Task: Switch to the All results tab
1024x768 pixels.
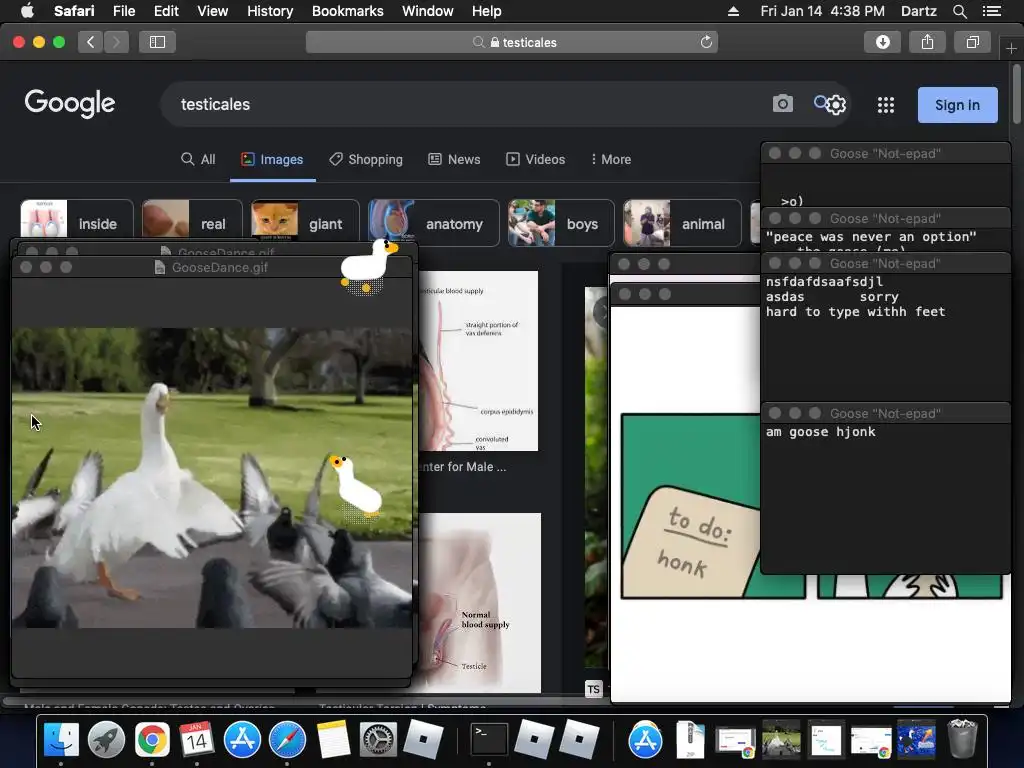Action: (198, 159)
